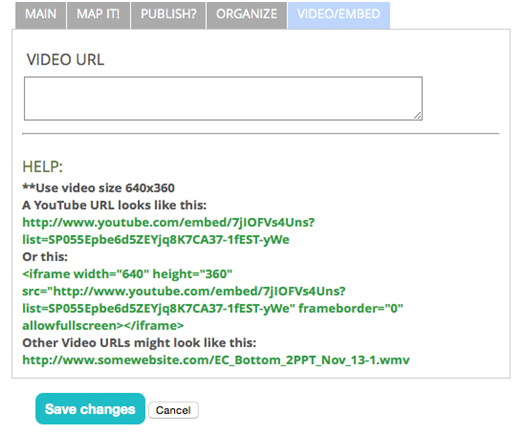Save changes with the teal button
525x436 pixels.
tap(90, 409)
